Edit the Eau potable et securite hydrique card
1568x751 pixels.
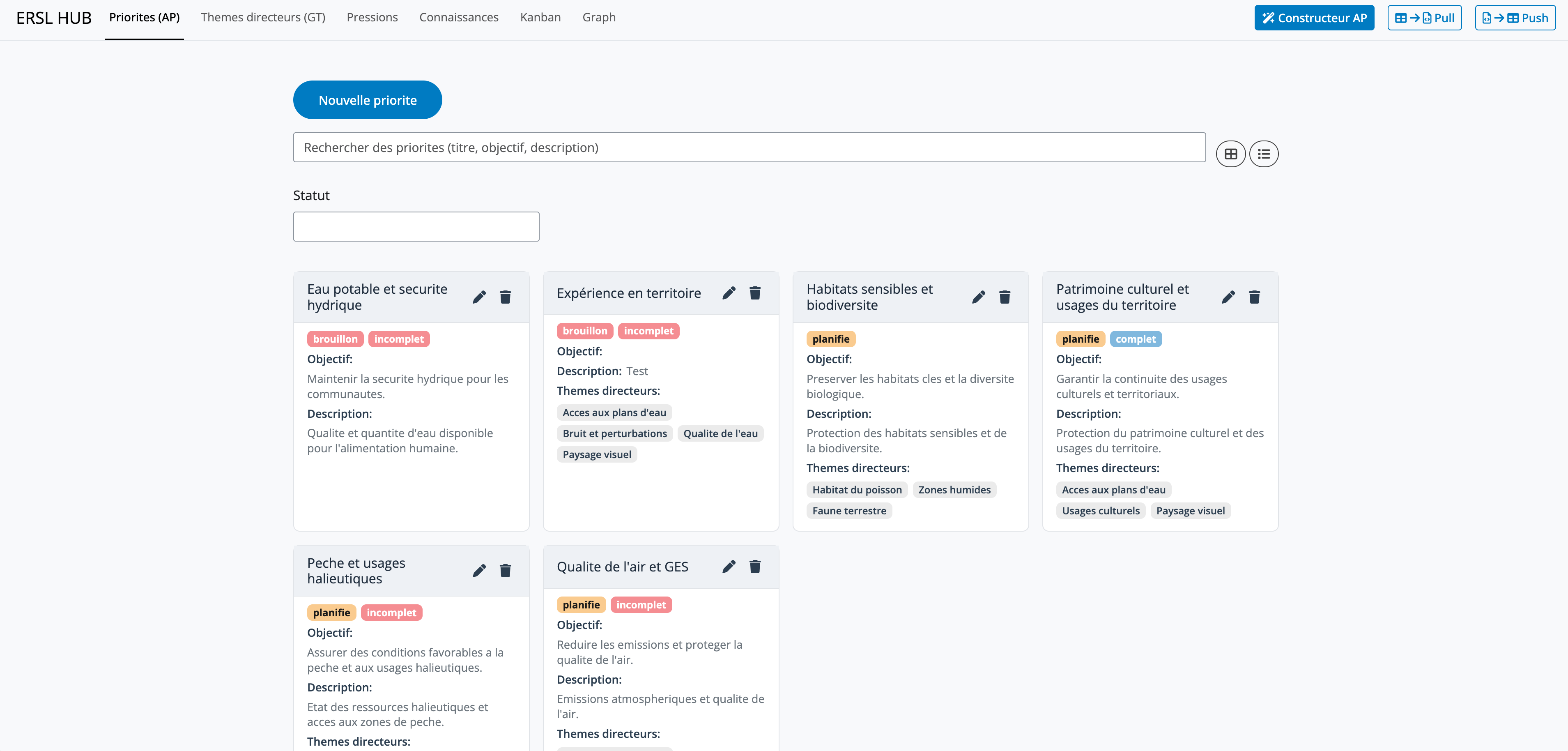[x=479, y=297]
